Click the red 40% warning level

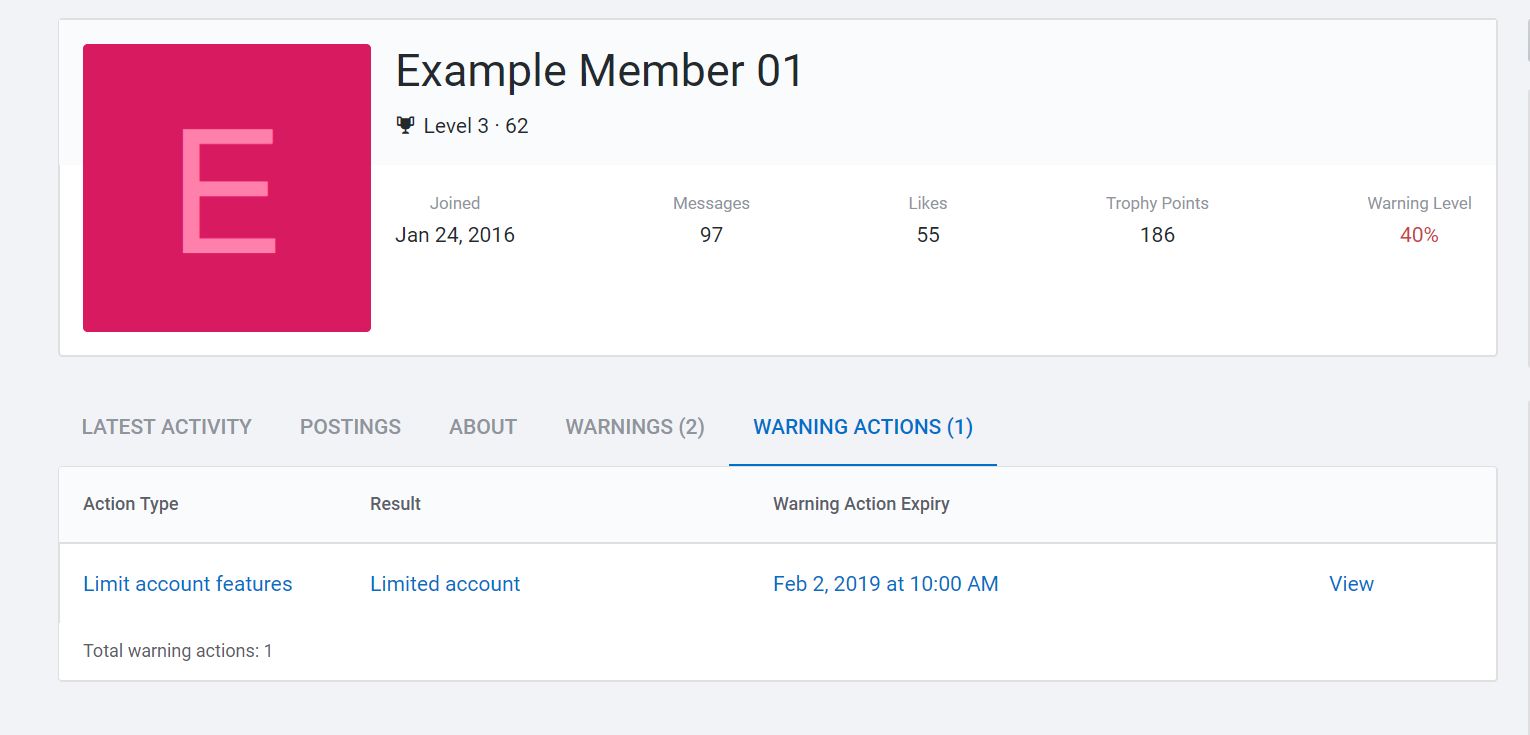click(x=1419, y=235)
